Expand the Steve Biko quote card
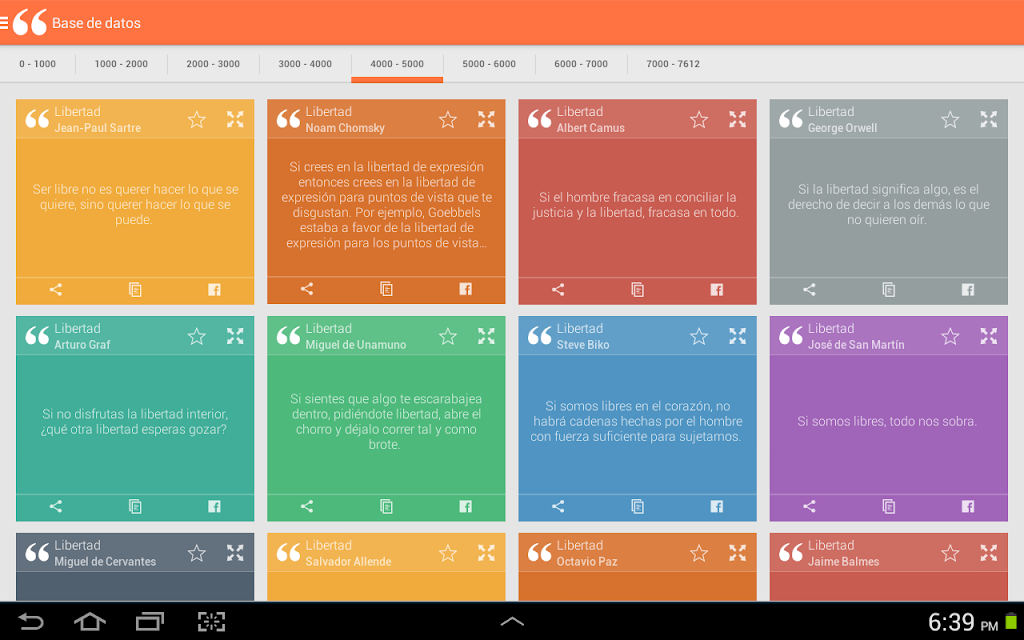Viewport: 1024px width, 640px height. point(737,336)
